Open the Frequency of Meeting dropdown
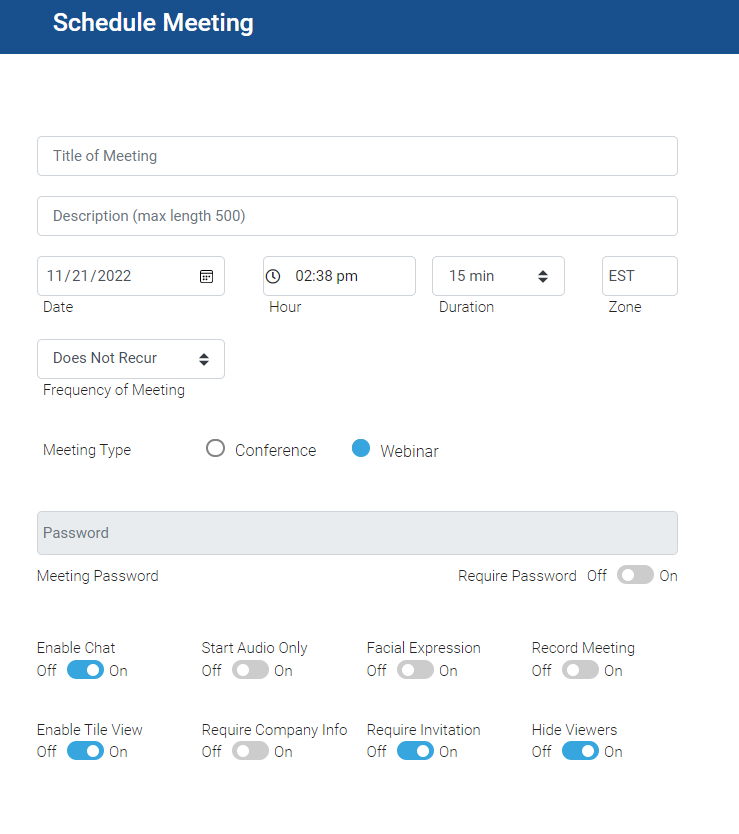The image size is (739, 834). pyautogui.click(x=130, y=358)
